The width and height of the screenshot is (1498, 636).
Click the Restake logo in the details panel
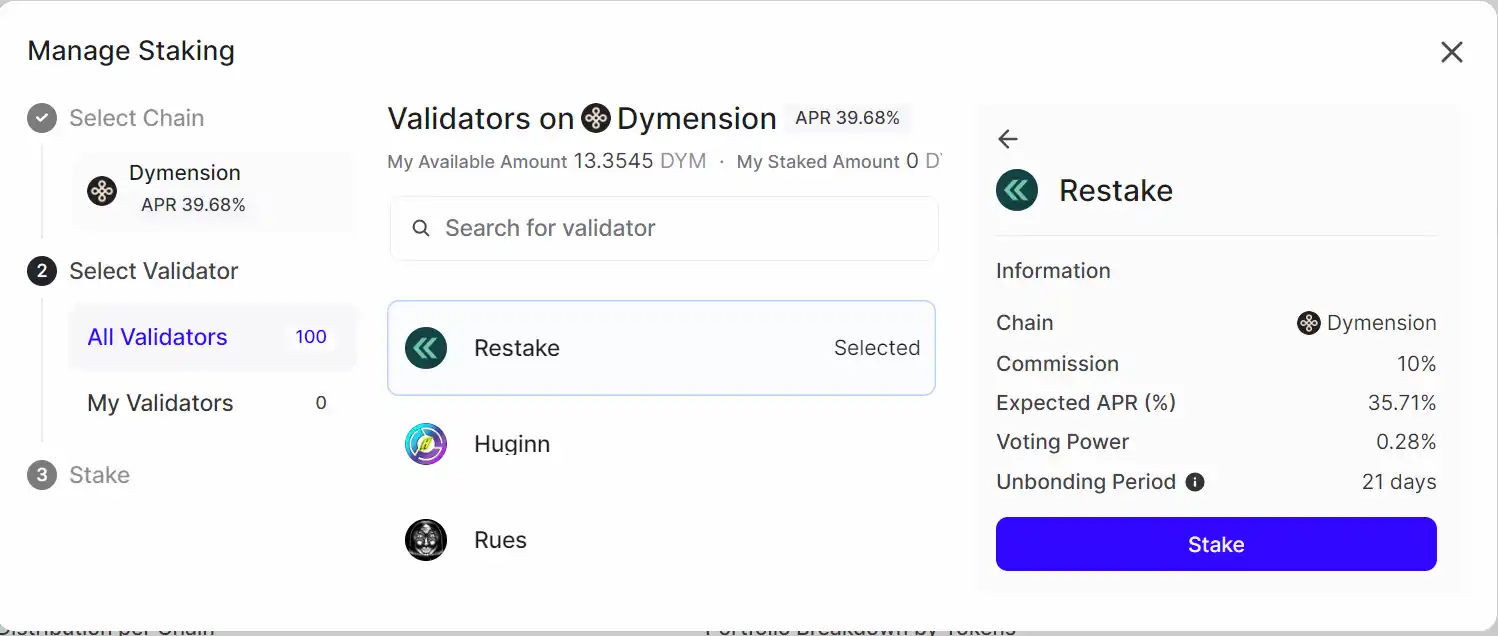[1017, 190]
